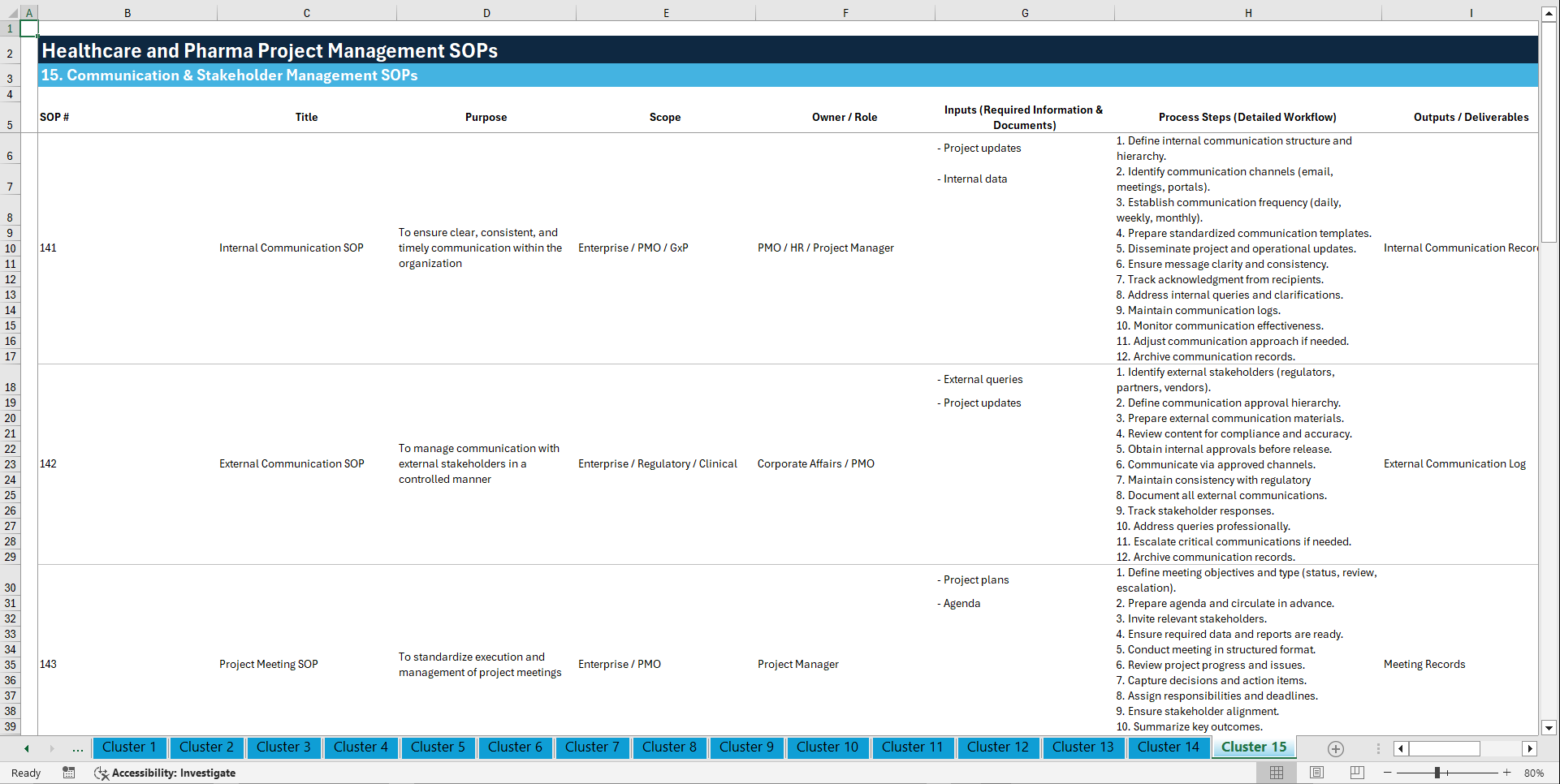Viewport: 1560px width, 784px height.
Task: Click the 80% zoom level indicator
Action: click(1534, 773)
